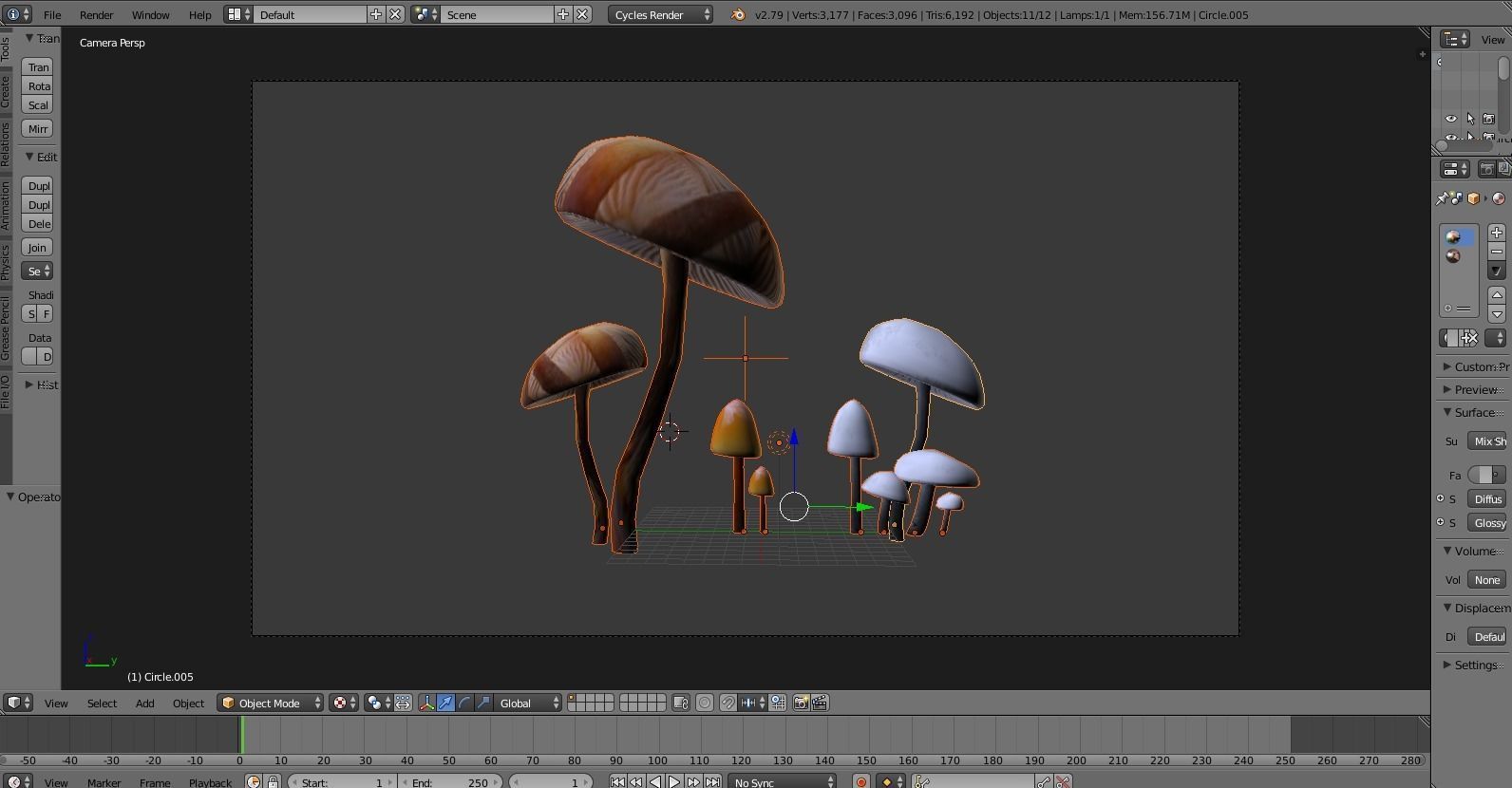Open the 3D viewport Add menu
Image resolution: width=1512 pixels, height=788 pixels.
click(x=144, y=704)
